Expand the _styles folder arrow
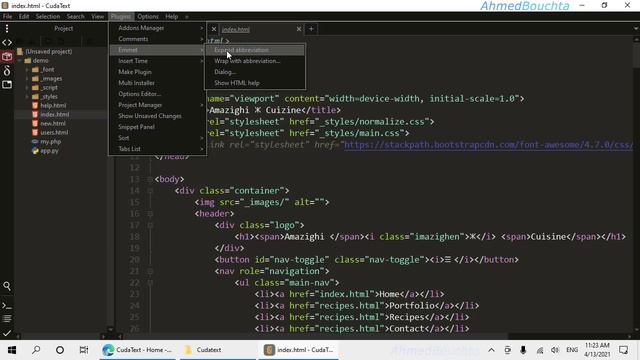This screenshot has height=360, width=640. click(27, 97)
